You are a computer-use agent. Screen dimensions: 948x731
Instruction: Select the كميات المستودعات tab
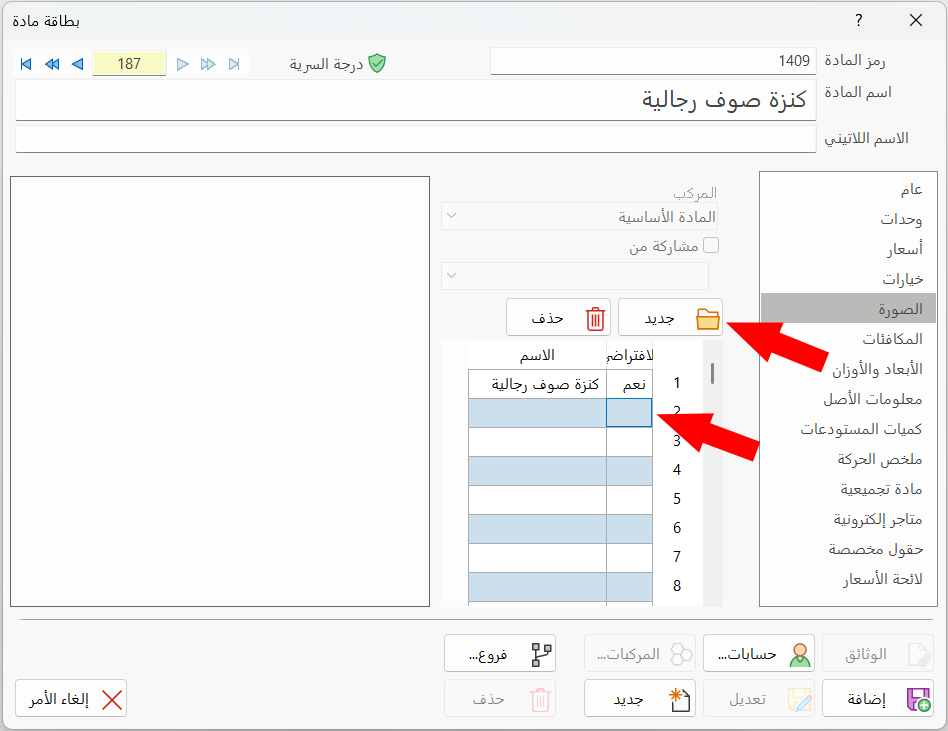pyautogui.click(x=848, y=429)
